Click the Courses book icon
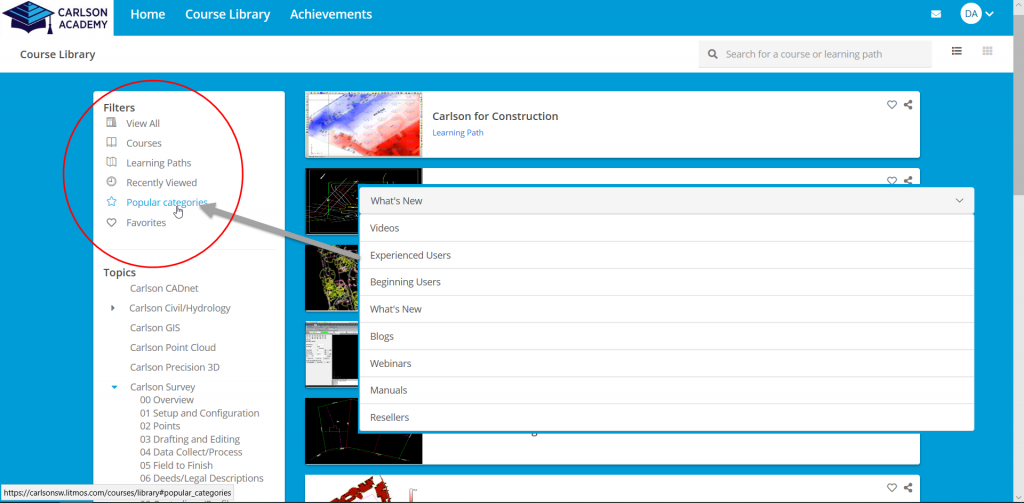Viewport: 1024px width, 503px height. [x=112, y=142]
